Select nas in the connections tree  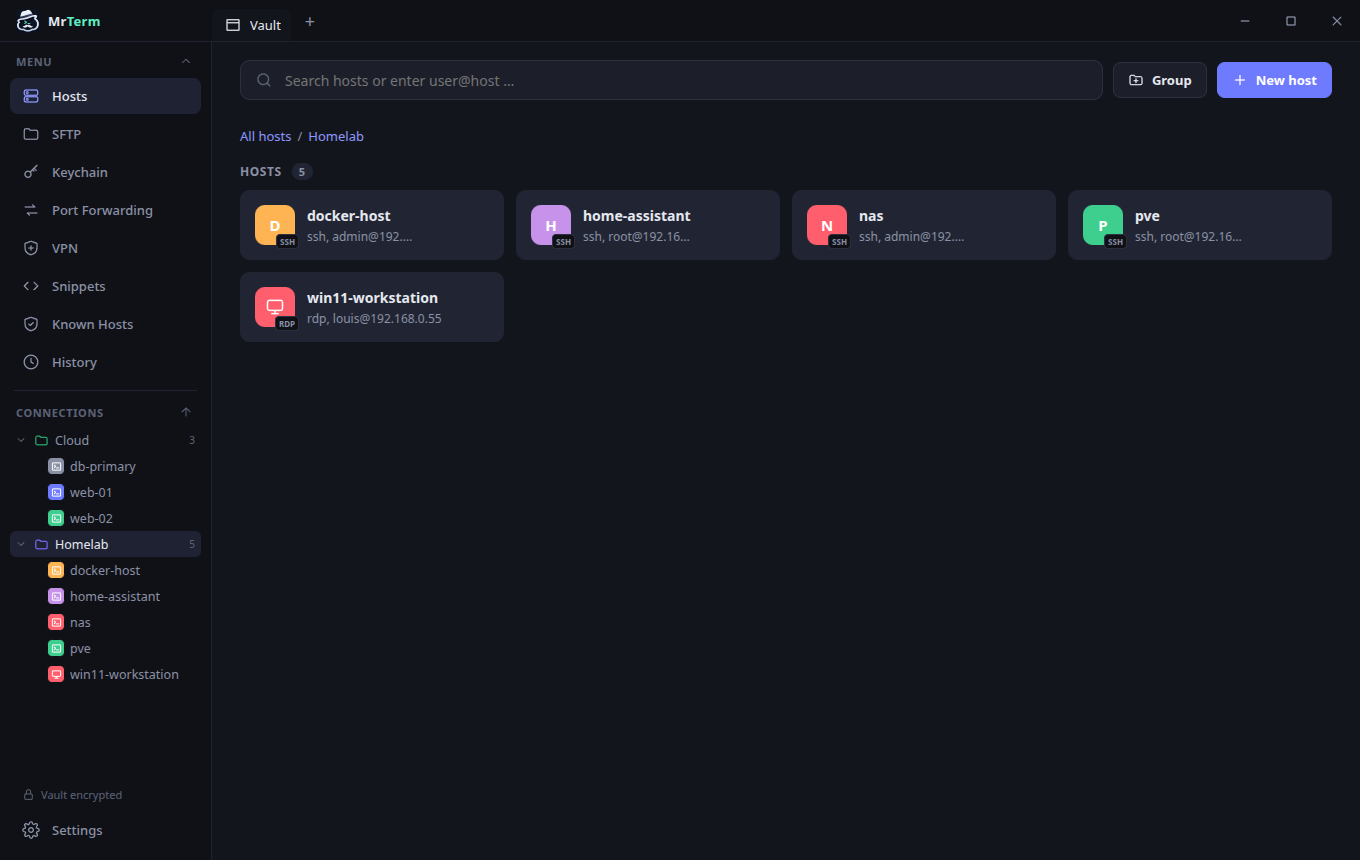(105, 622)
